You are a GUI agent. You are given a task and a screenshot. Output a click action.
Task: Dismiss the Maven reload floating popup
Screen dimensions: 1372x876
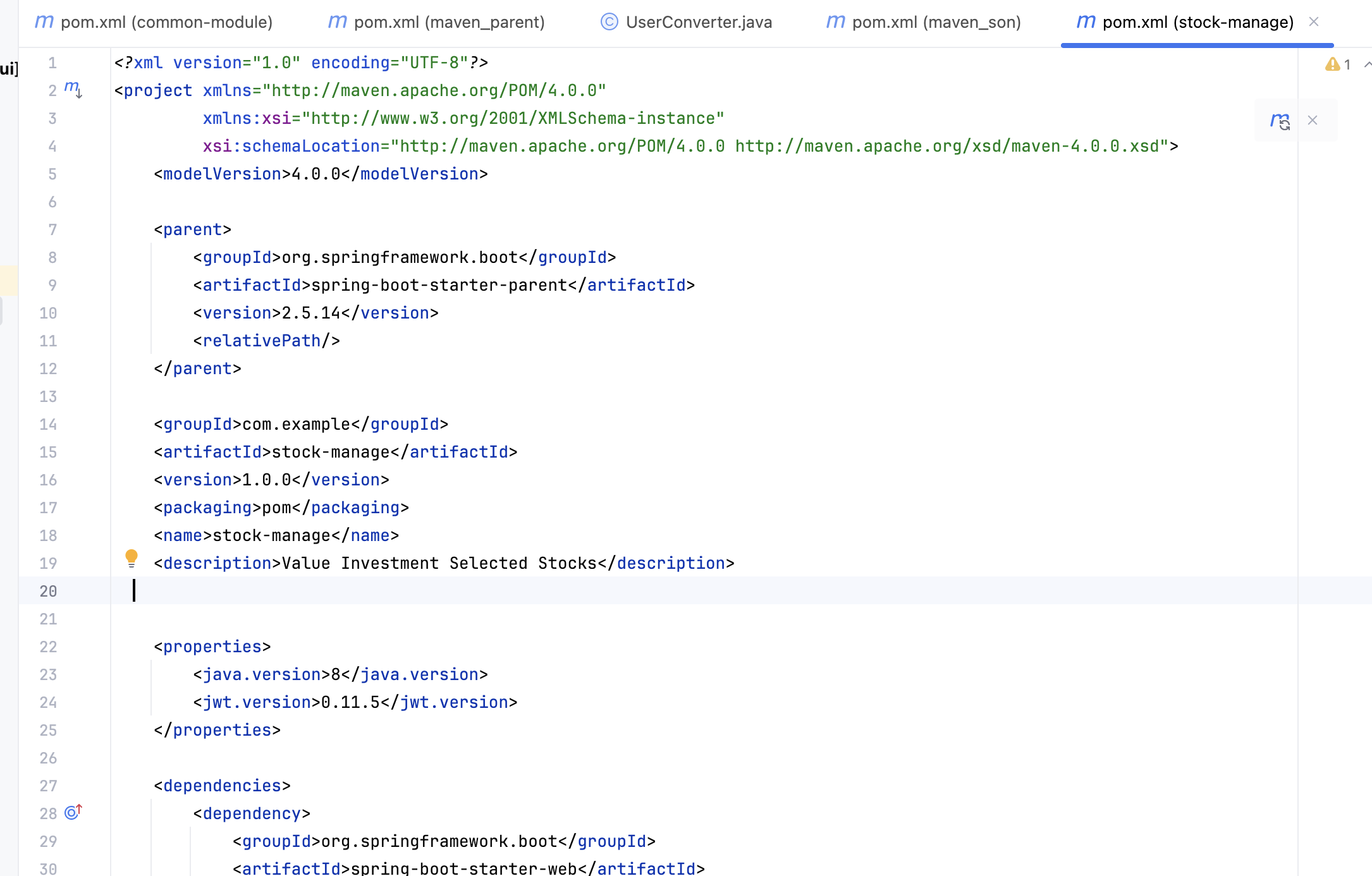pos(1313,120)
